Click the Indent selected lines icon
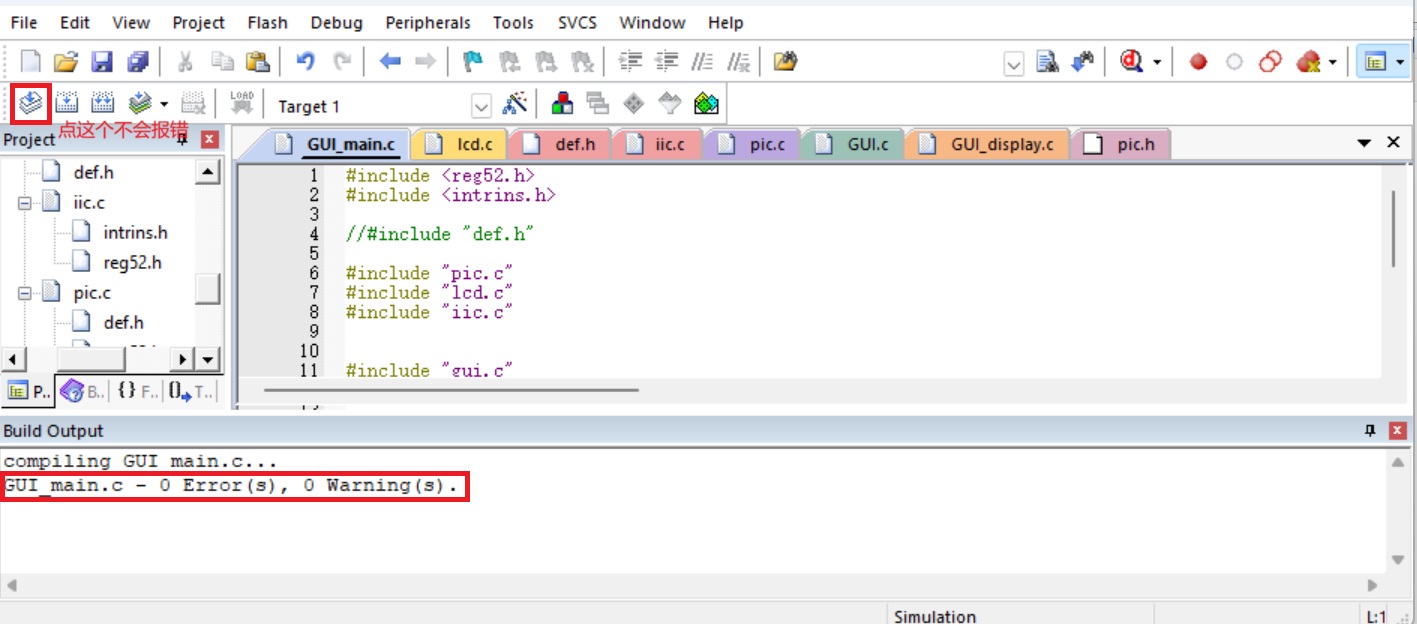Screen dimensions: 1417x624 click(630, 62)
